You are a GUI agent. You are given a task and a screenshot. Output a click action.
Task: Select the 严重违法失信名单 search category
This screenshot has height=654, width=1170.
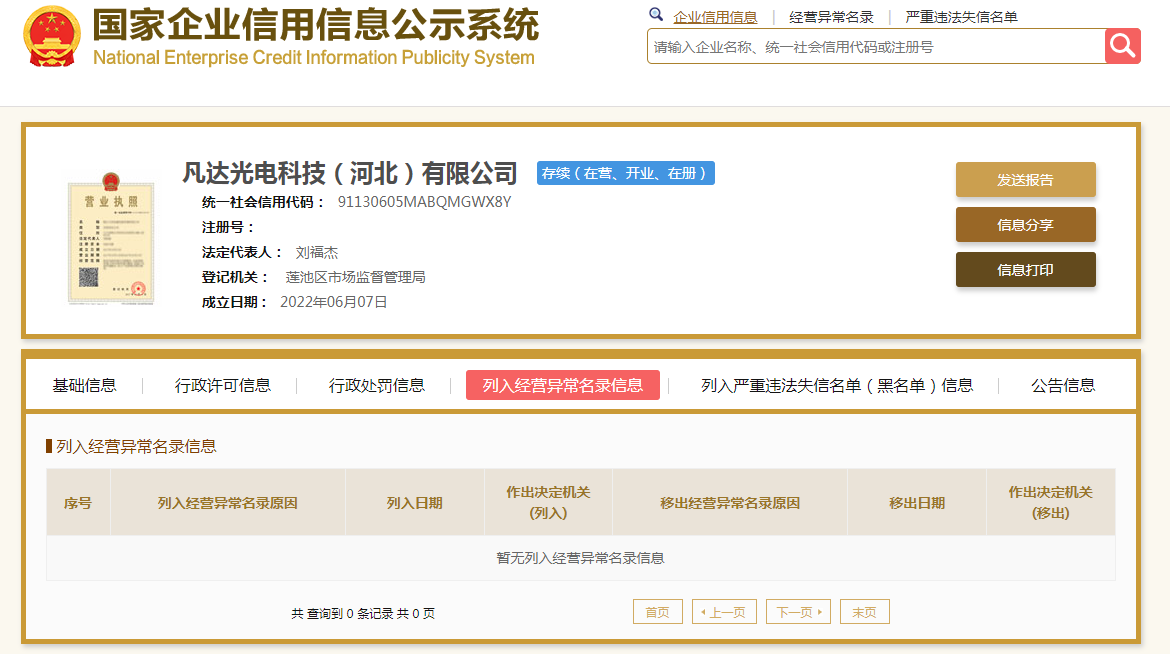[961, 16]
